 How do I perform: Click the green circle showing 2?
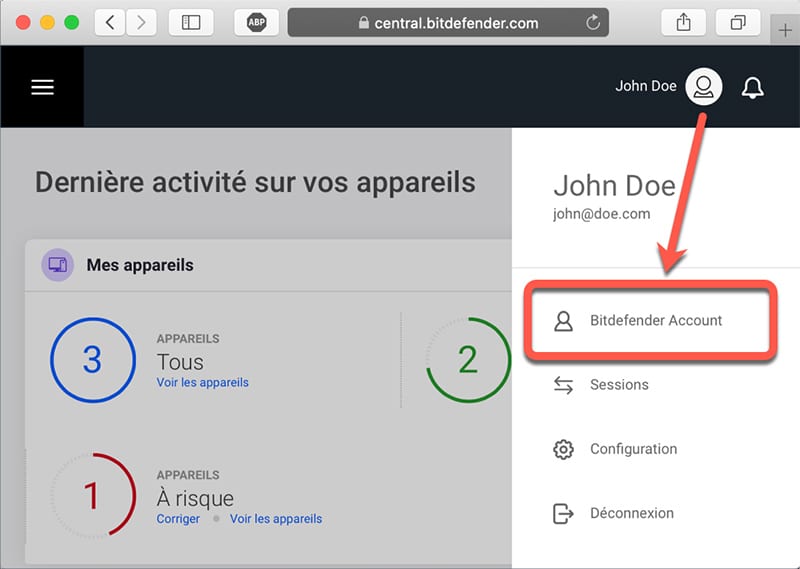[468, 360]
